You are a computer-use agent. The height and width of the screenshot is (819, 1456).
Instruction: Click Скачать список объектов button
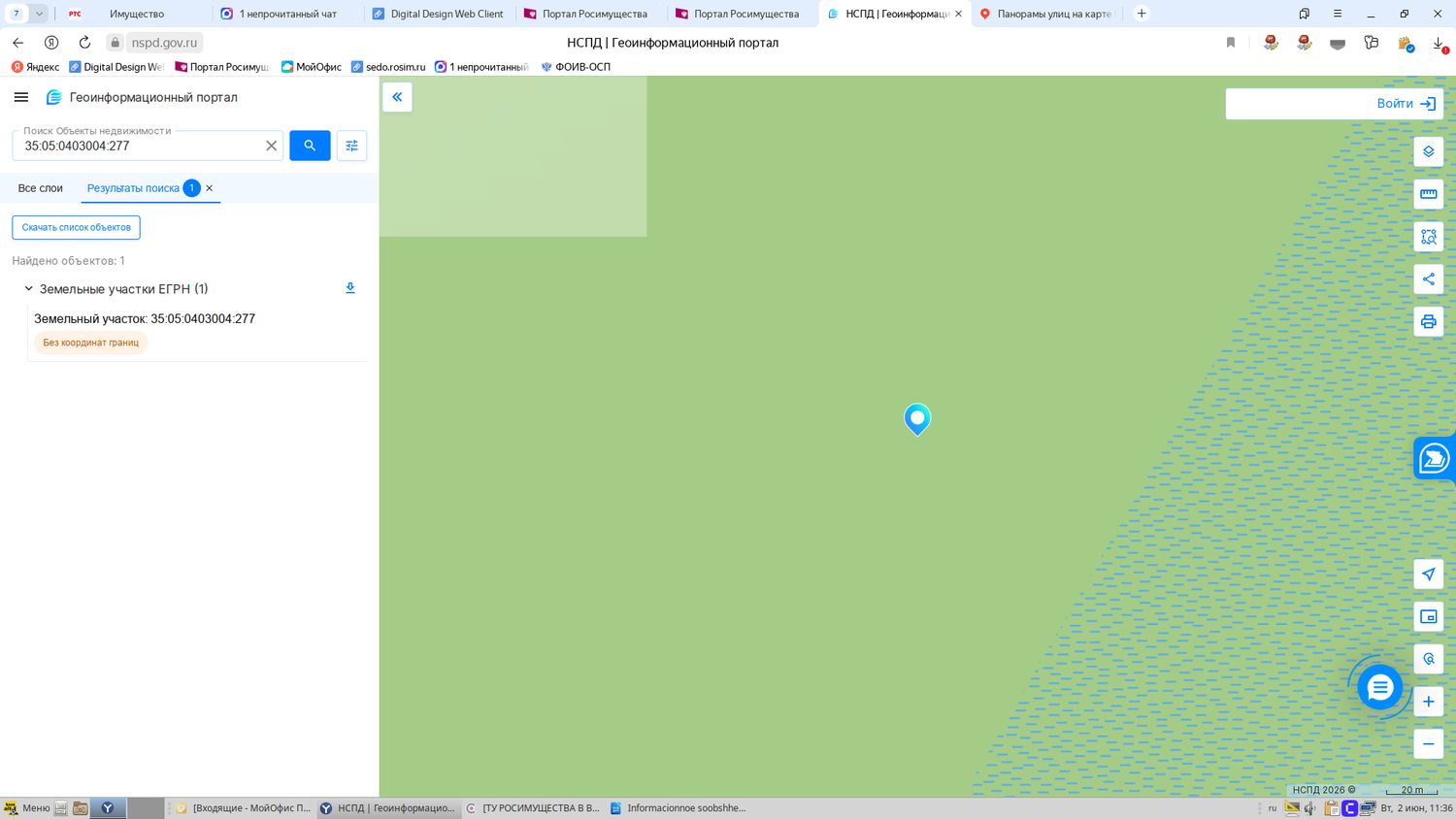(77, 227)
